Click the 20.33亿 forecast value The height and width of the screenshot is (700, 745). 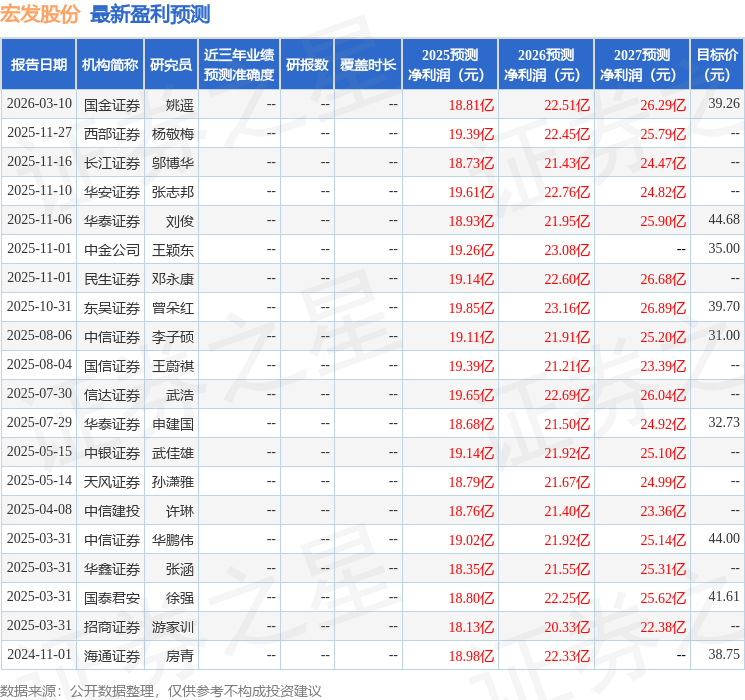[567, 627]
